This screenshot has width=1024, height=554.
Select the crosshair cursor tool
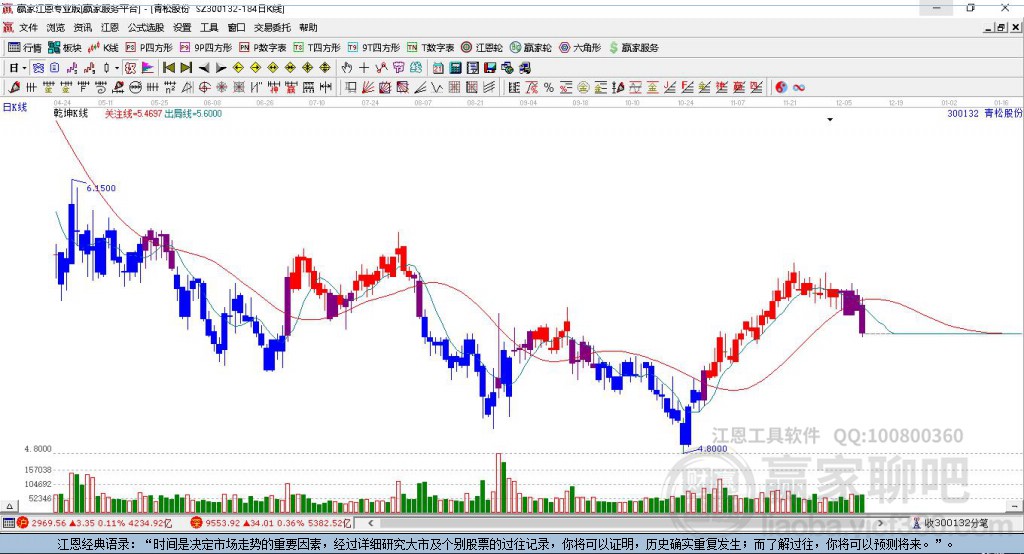point(364,68)
